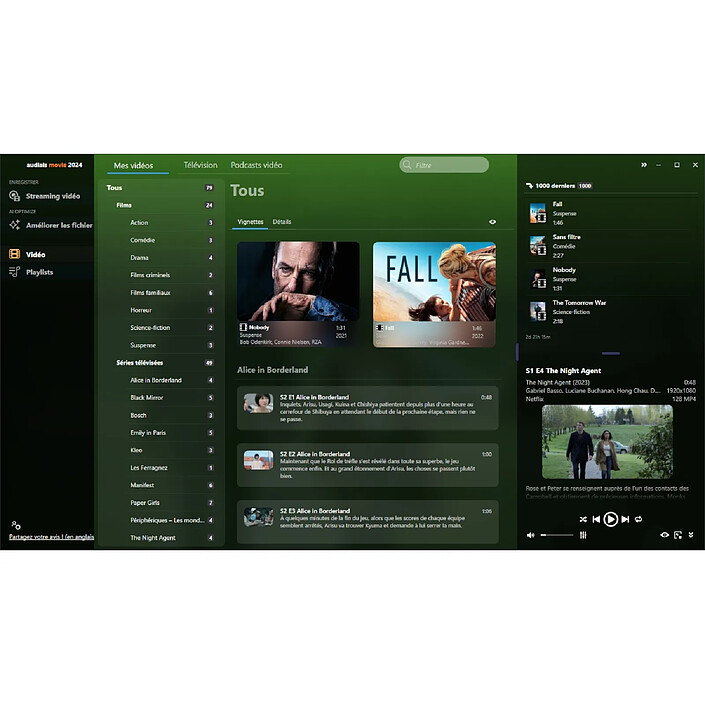This screenshot has width=705, height=705.
Task: Toggle repeat playback mode
Action: 638,519
